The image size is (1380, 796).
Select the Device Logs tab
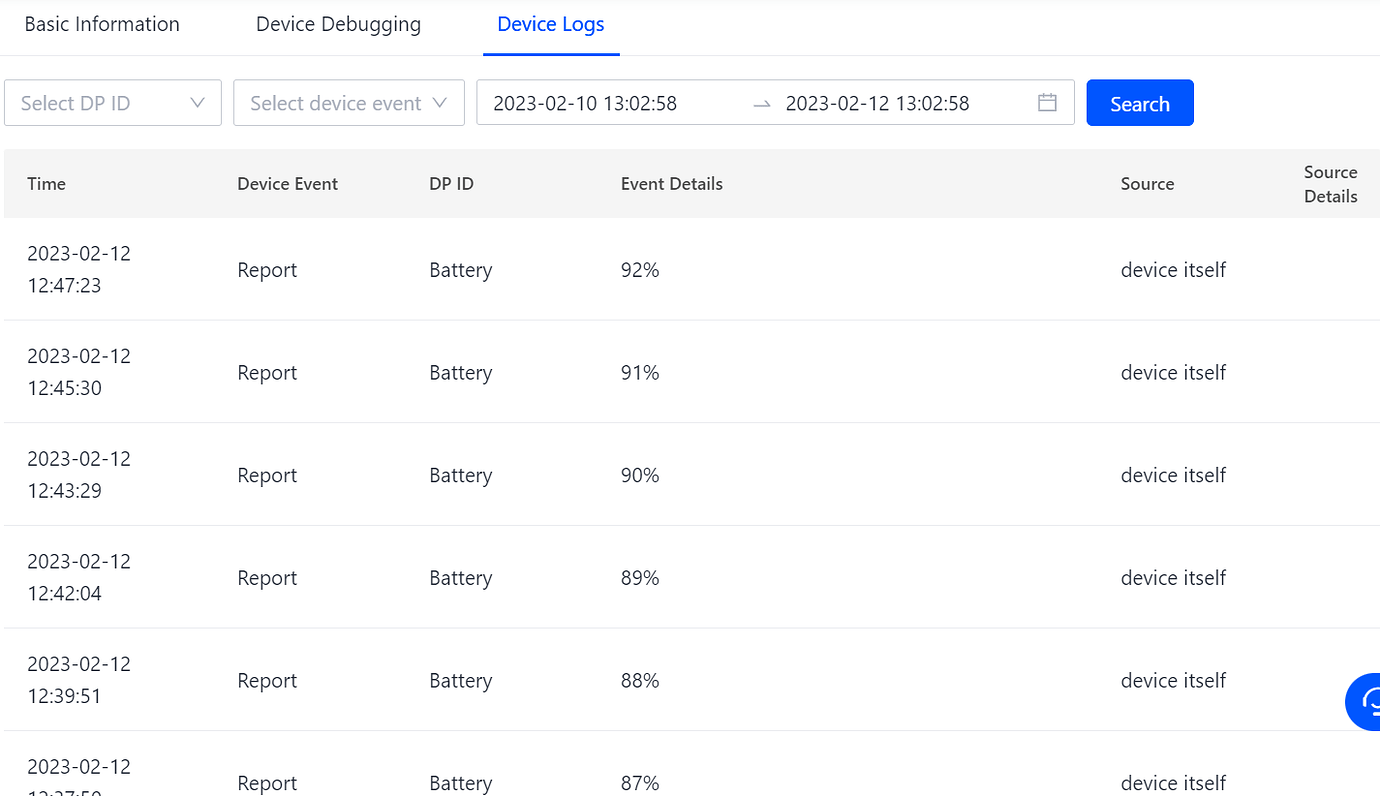[x=551, y=24]
